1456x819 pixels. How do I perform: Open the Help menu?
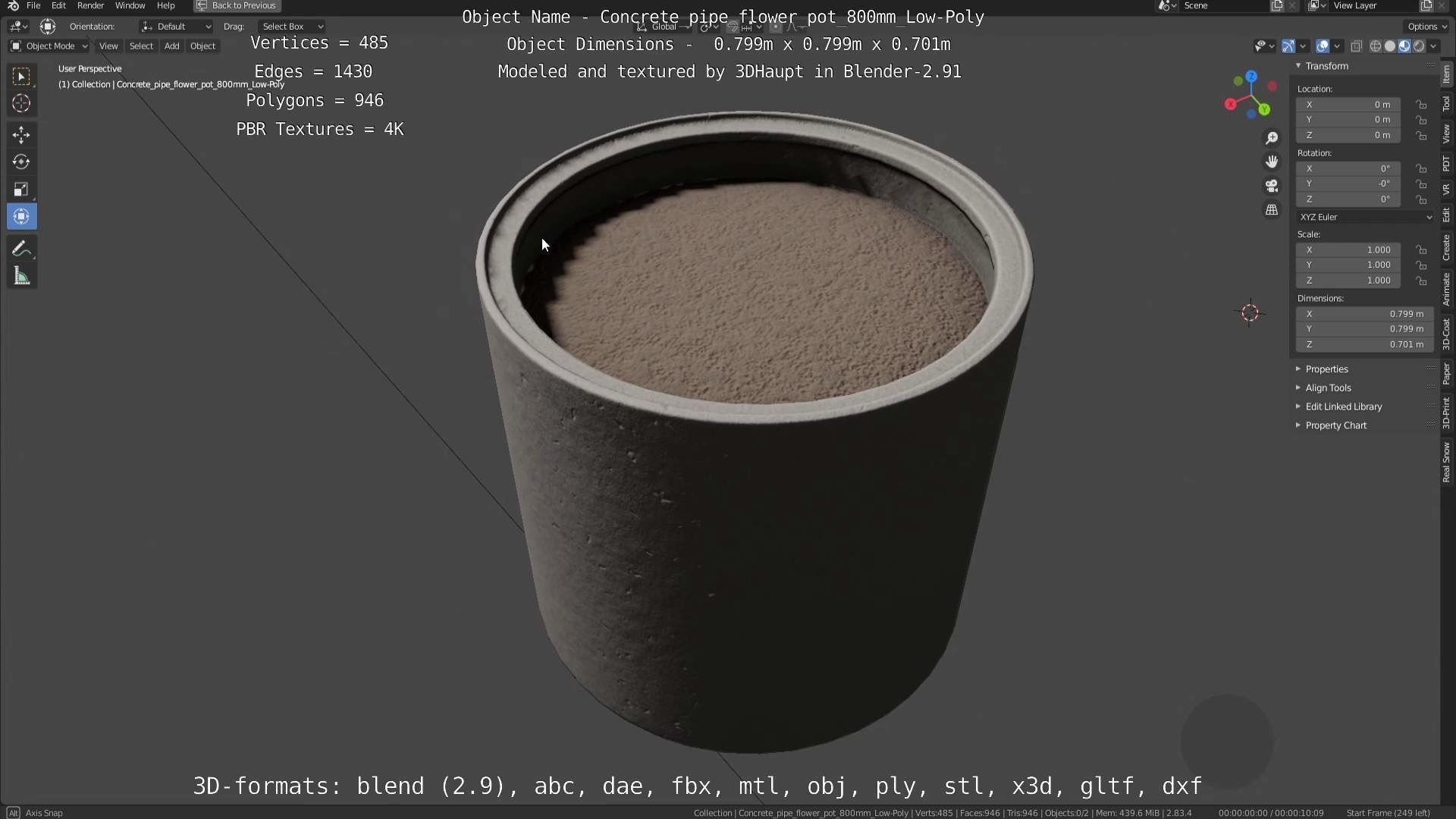point(165,5)
